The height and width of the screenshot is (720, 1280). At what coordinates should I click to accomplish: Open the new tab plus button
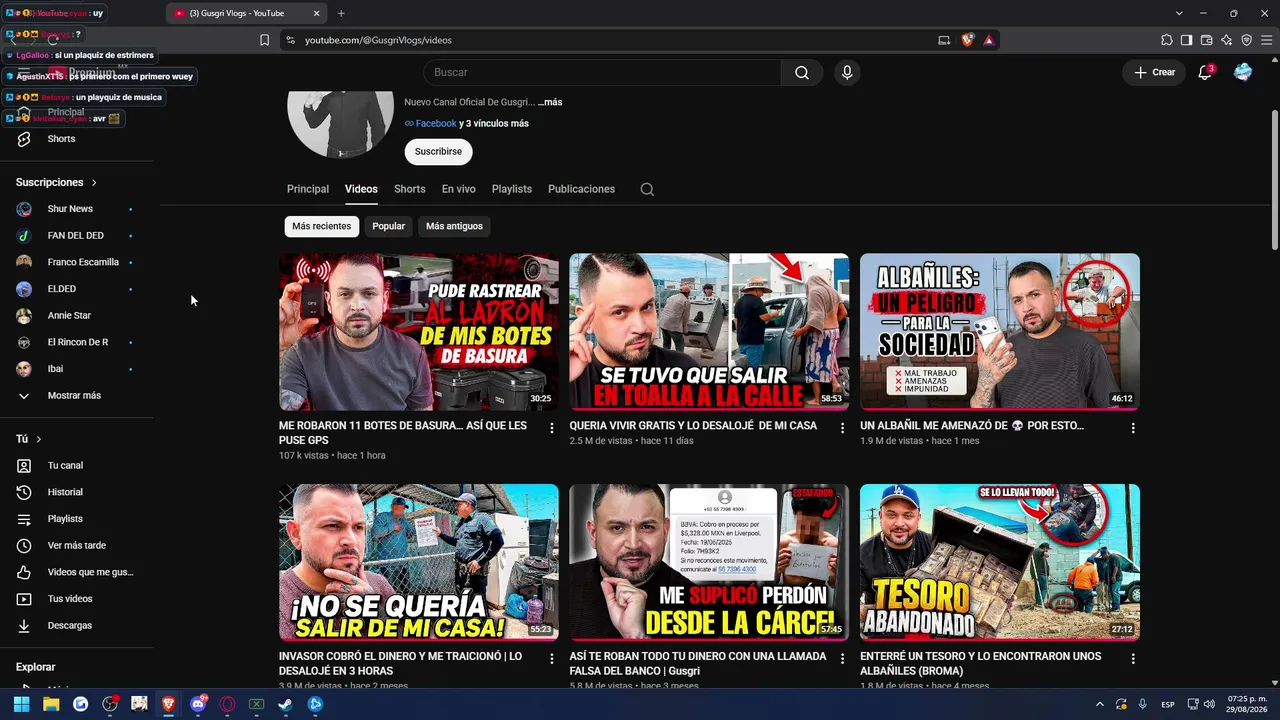click(x=341, y=13)
